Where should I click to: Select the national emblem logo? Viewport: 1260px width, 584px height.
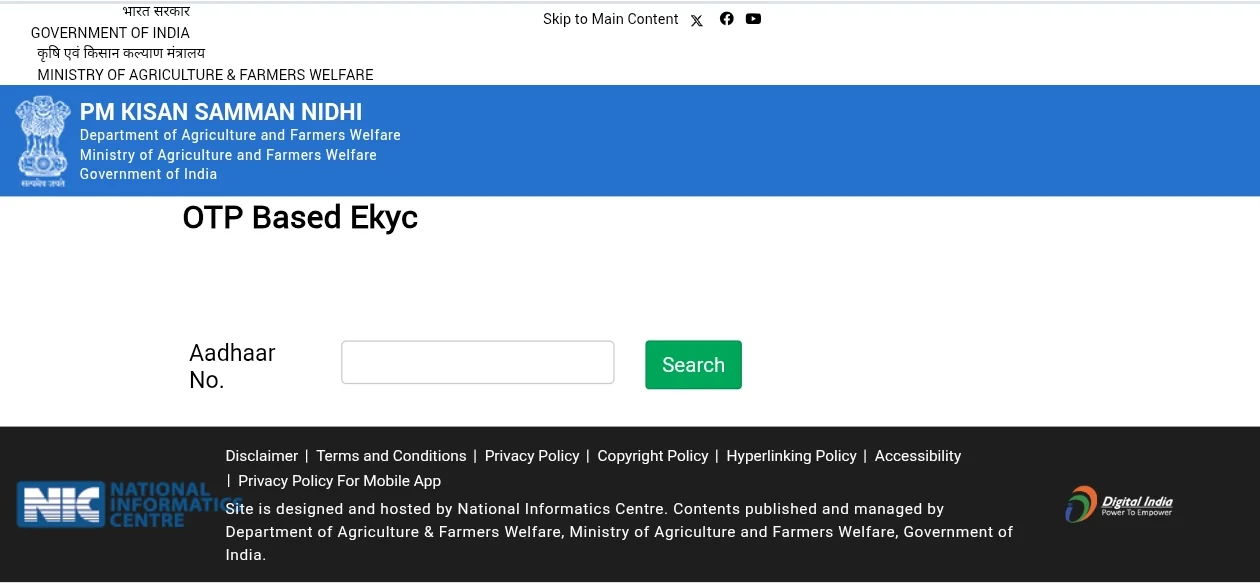click(42, 140)
